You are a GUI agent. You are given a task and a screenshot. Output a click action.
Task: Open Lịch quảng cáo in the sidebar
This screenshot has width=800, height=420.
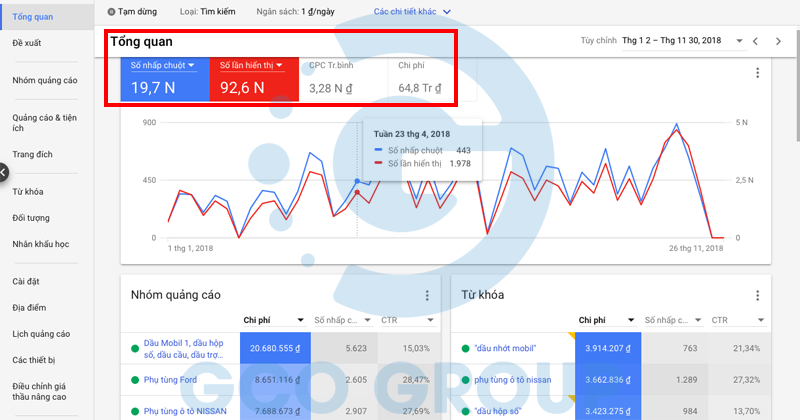click(x=41, y=333)
